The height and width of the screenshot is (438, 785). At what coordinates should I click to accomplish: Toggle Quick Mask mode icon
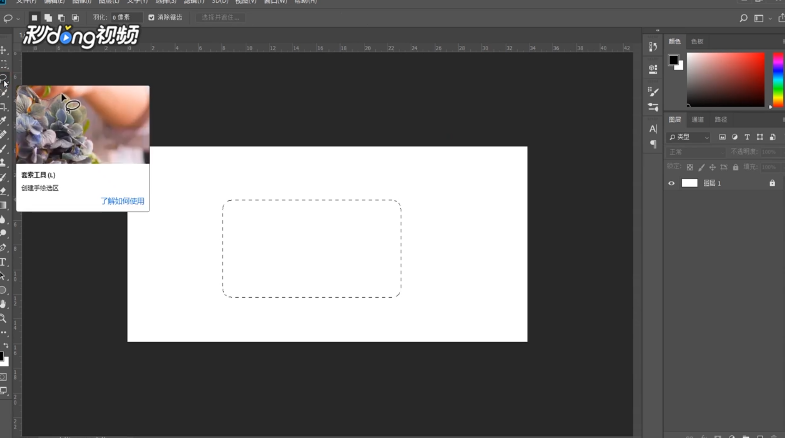point(4,377)
